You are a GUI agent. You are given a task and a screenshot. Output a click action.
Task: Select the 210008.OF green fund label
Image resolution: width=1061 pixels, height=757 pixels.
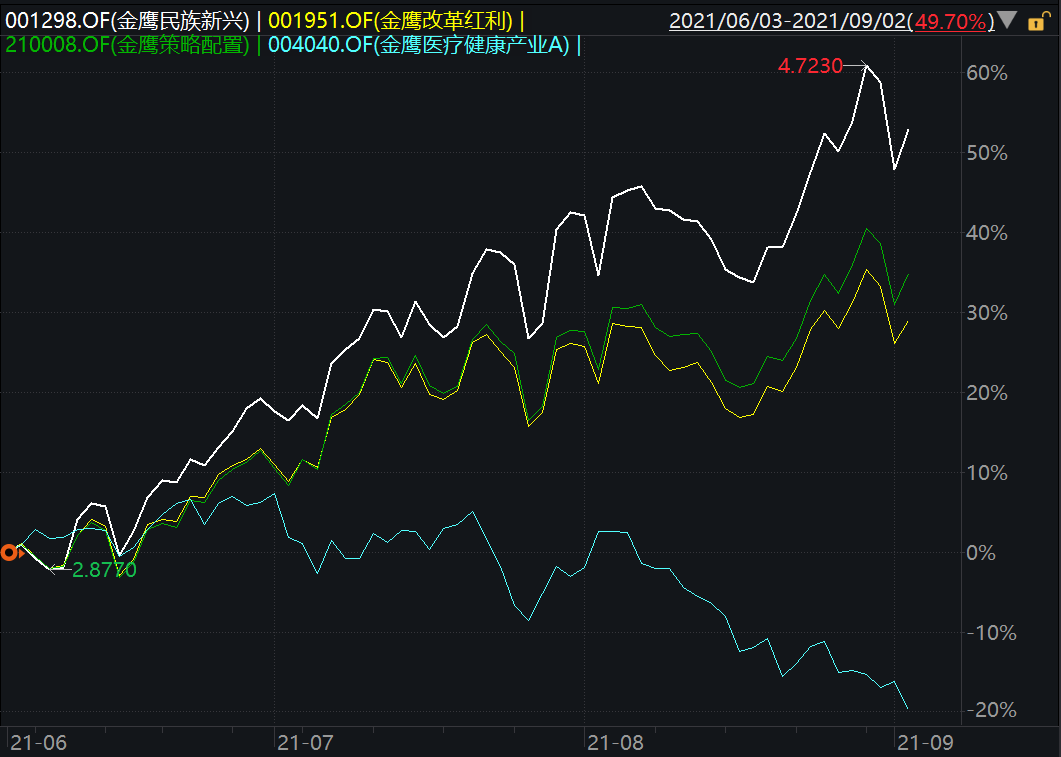click(127, 45)
